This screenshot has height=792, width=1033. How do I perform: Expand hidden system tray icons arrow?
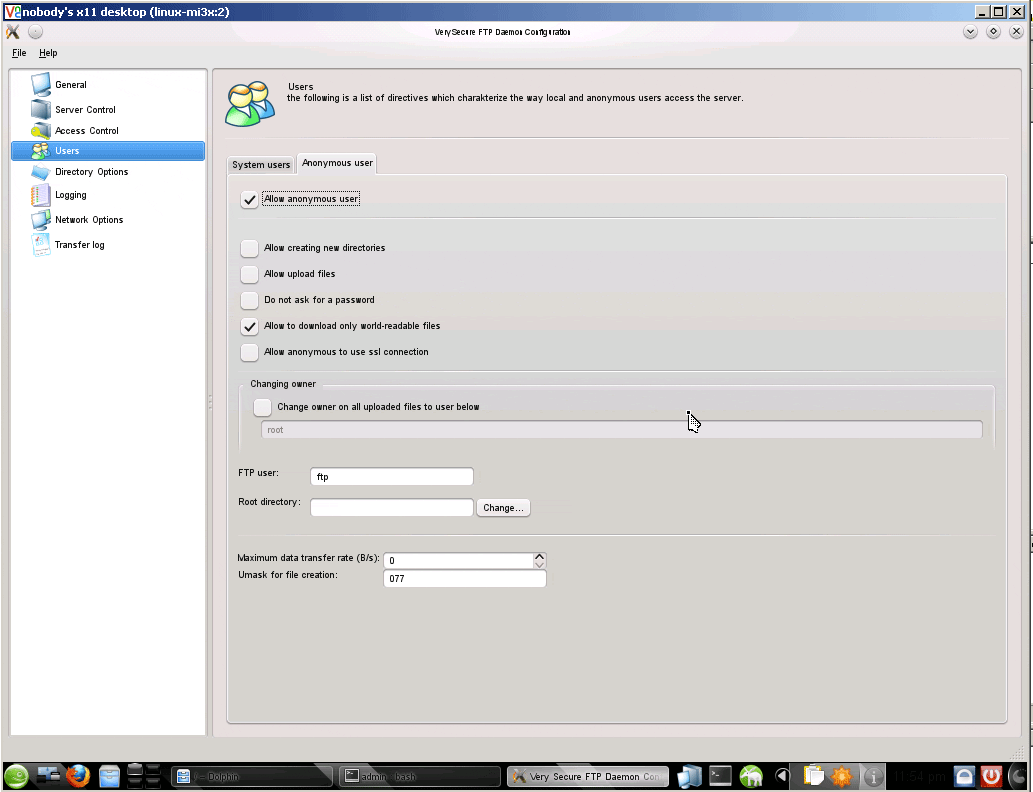[782, 777]
